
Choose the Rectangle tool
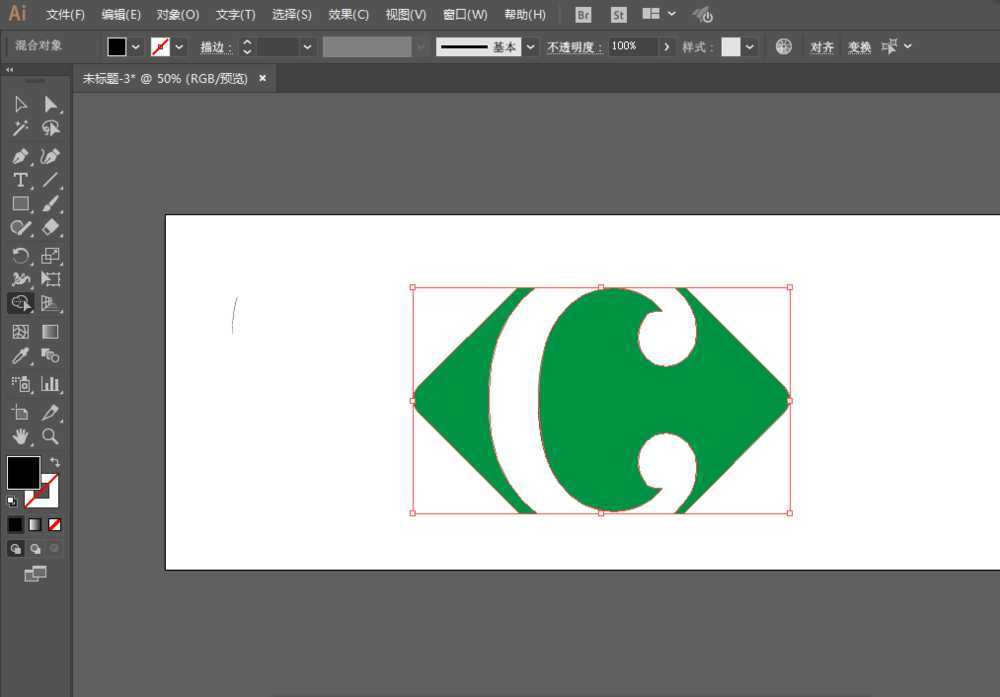pyautogui.click(x=20, y=204)
